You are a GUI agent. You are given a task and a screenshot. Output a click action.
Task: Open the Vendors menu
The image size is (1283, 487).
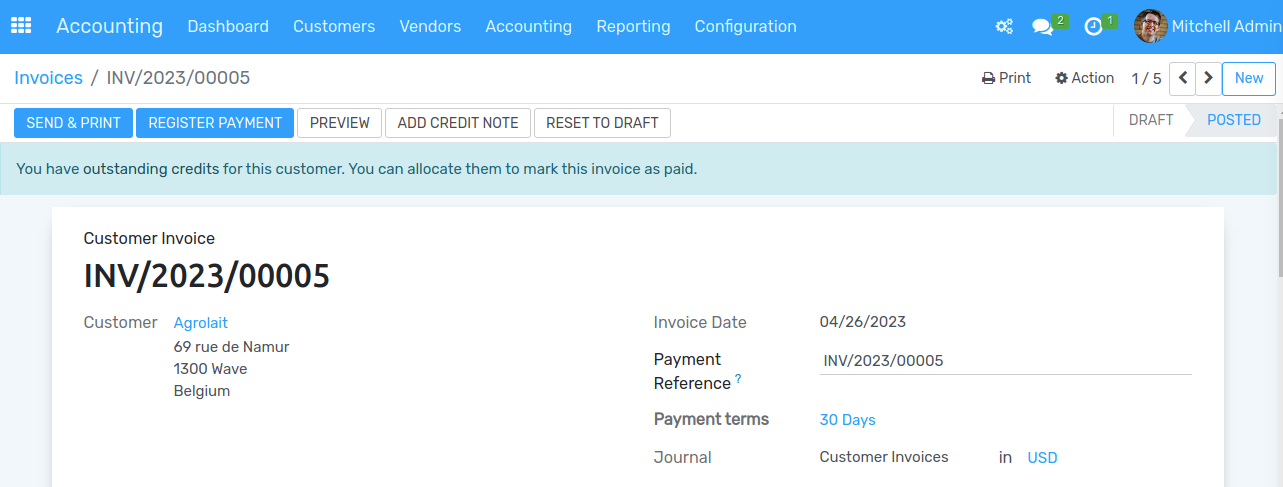(430, 26)
